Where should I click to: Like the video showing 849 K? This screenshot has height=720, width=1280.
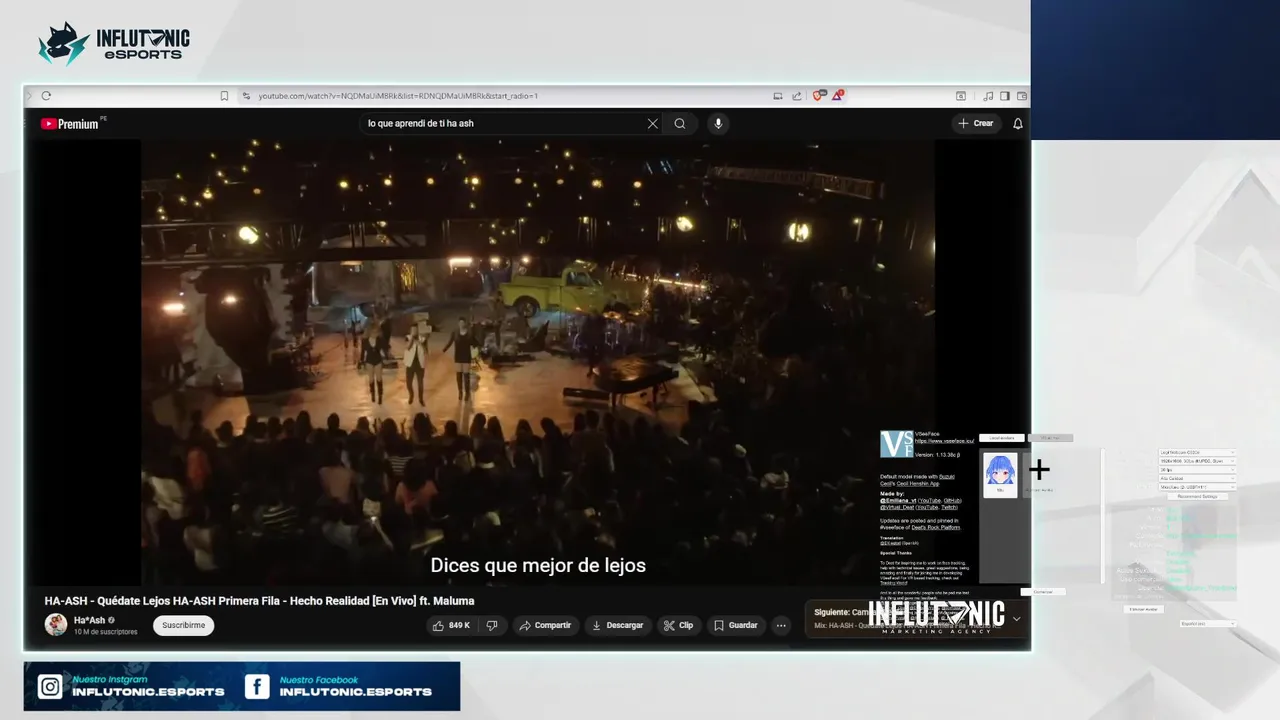pyautogui.click(x=451, y=625)
